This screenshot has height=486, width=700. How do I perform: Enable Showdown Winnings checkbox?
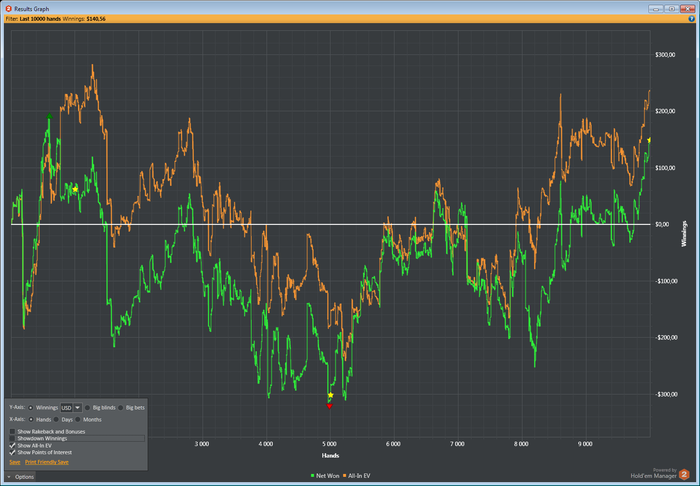[x=12, y=439]
